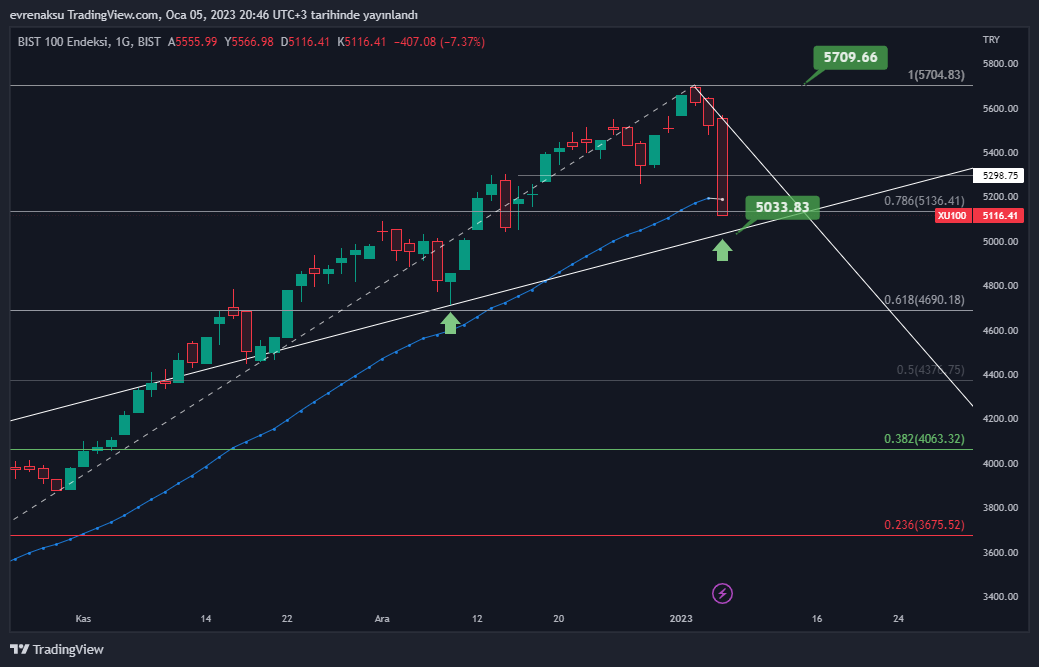Click the 2023 label on time axis
The width and height of the screenshot is (1039, 667).
tap(681, 619)
